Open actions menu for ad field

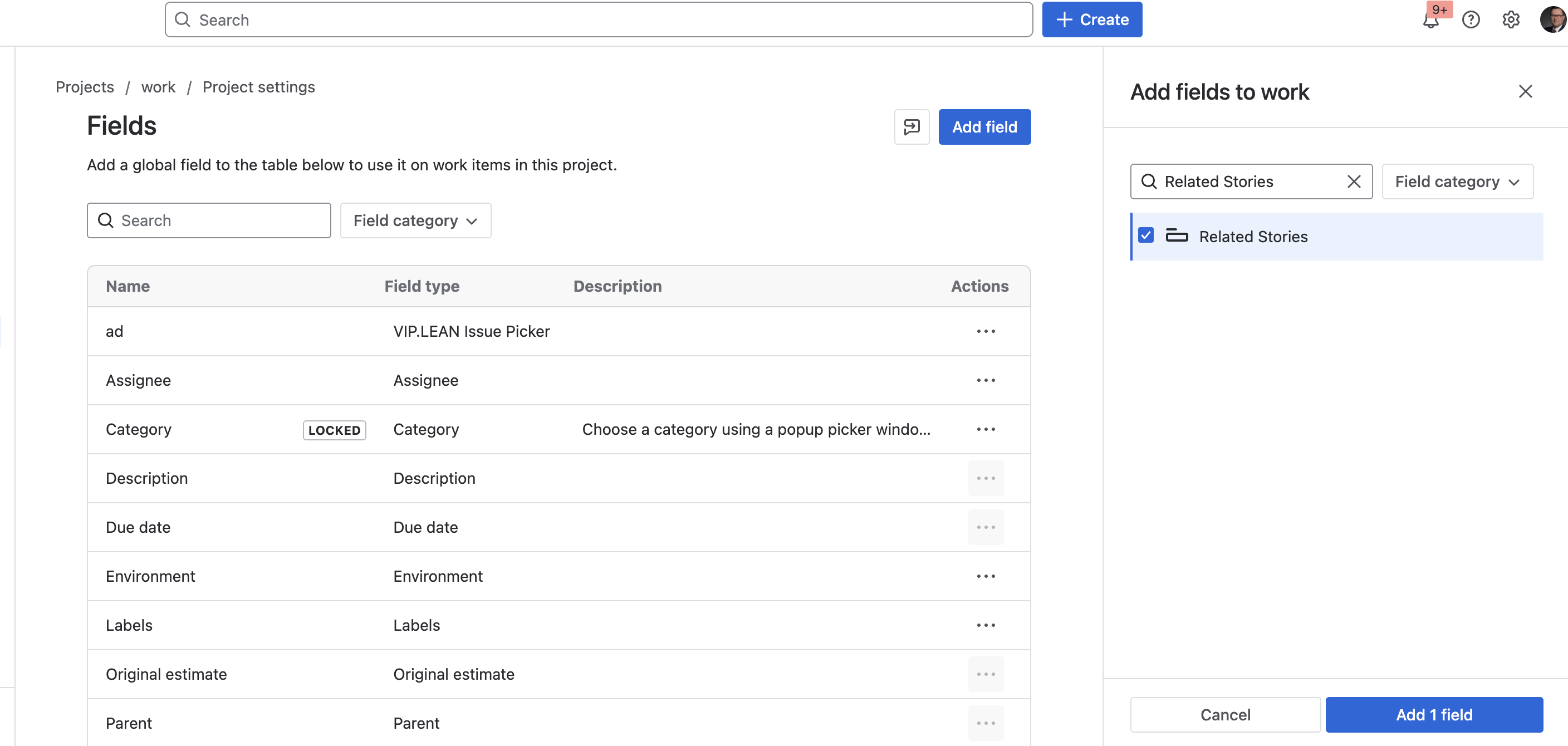[986, 331]
